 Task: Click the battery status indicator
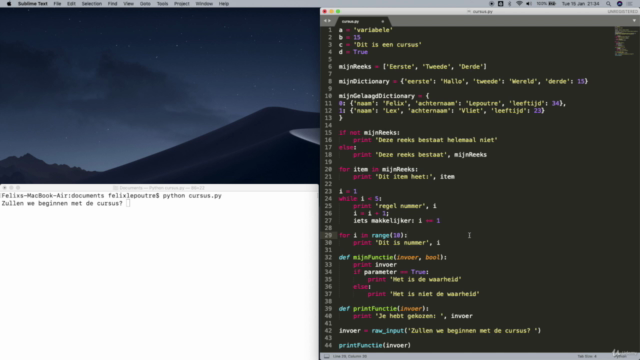click(x=546, y=4)
